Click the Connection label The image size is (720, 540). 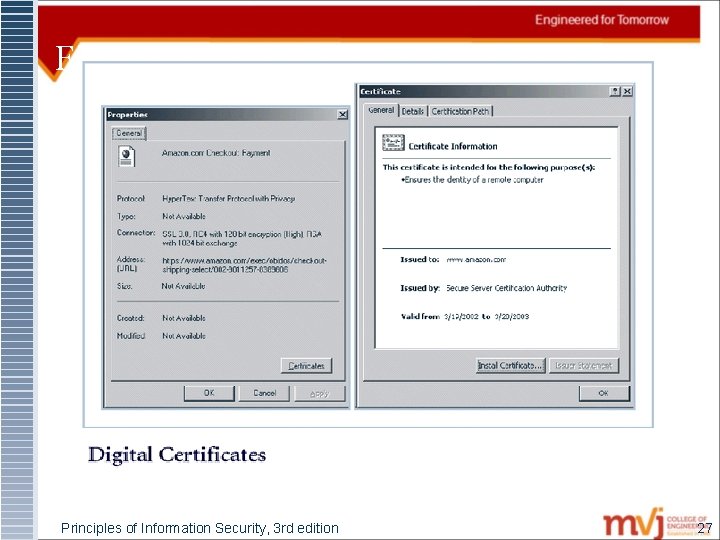pyautogui.click(x=136, y=233)
